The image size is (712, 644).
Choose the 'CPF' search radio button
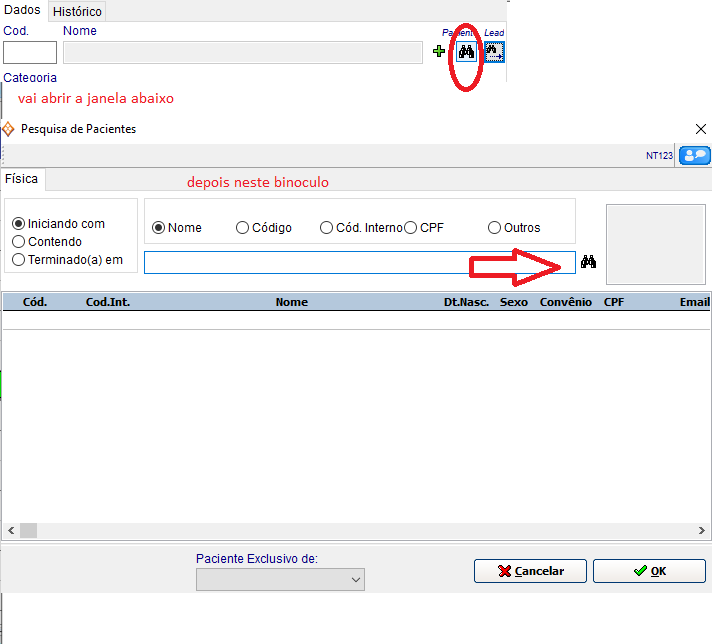[x=411, y=228]
